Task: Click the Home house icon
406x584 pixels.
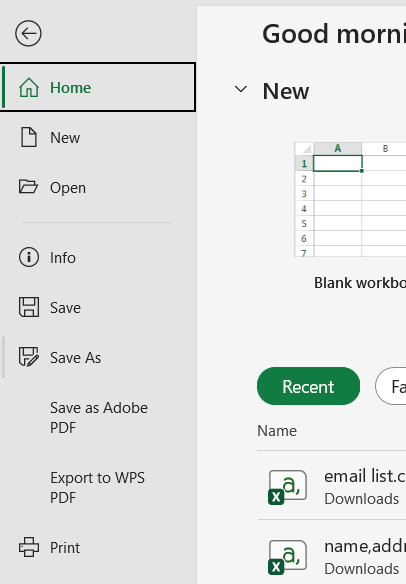Action: [x=29, y=88]
